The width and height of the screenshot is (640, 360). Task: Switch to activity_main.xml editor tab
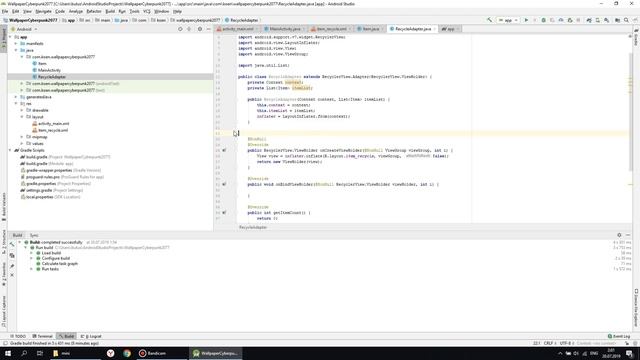coord(238,29)
